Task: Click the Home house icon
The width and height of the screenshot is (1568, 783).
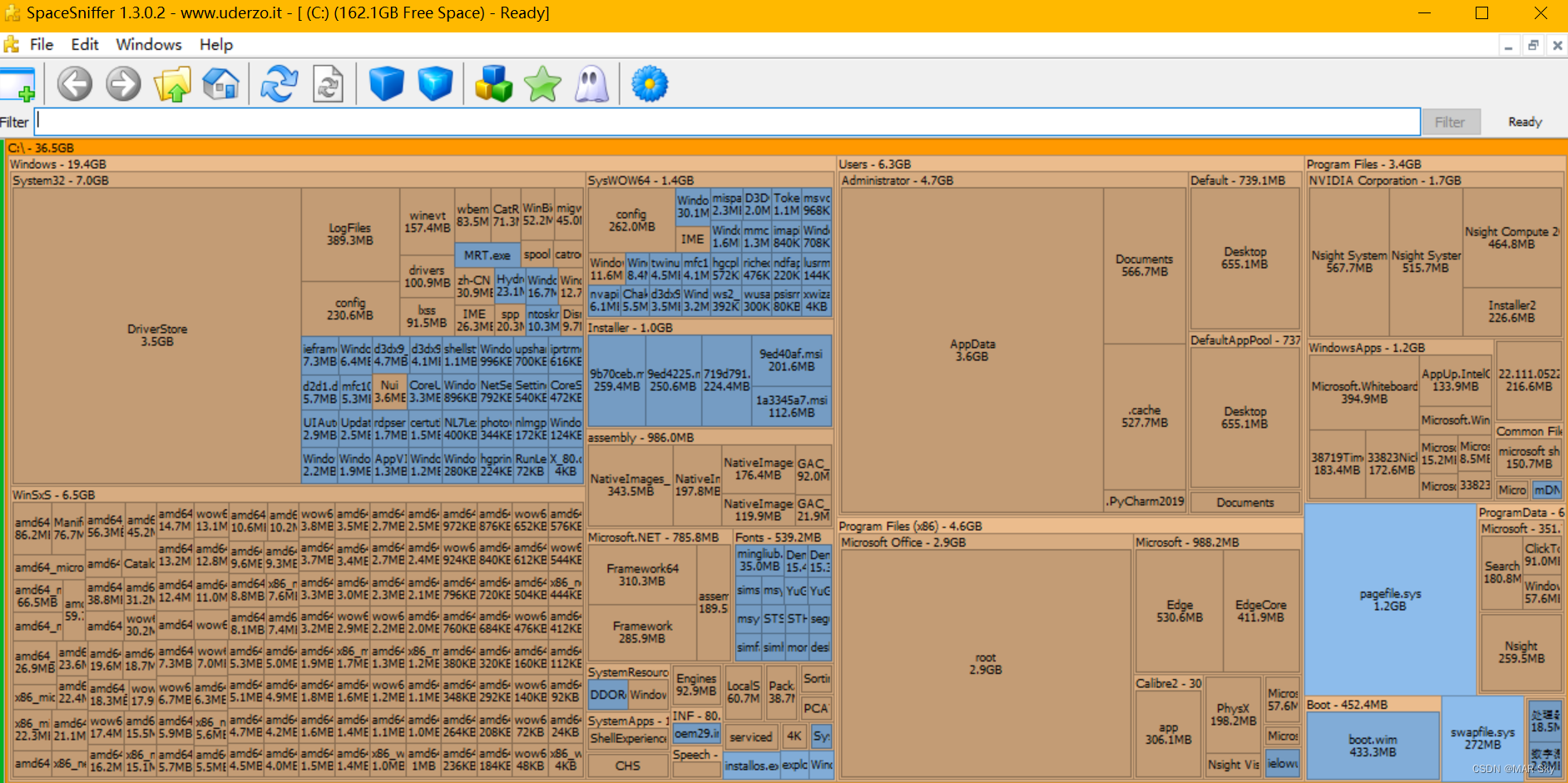Action: click(220, 84)
